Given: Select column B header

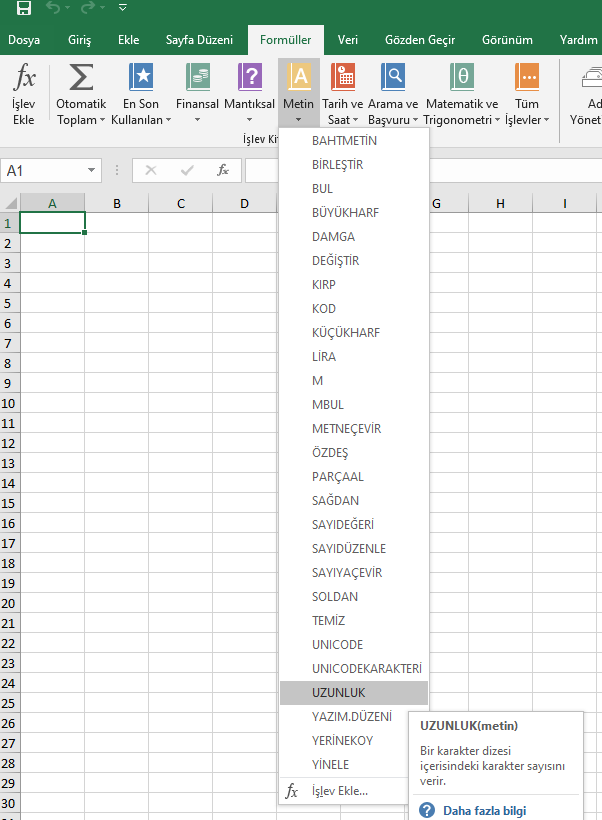Looking at the screenshot, I should coord(117,204).
